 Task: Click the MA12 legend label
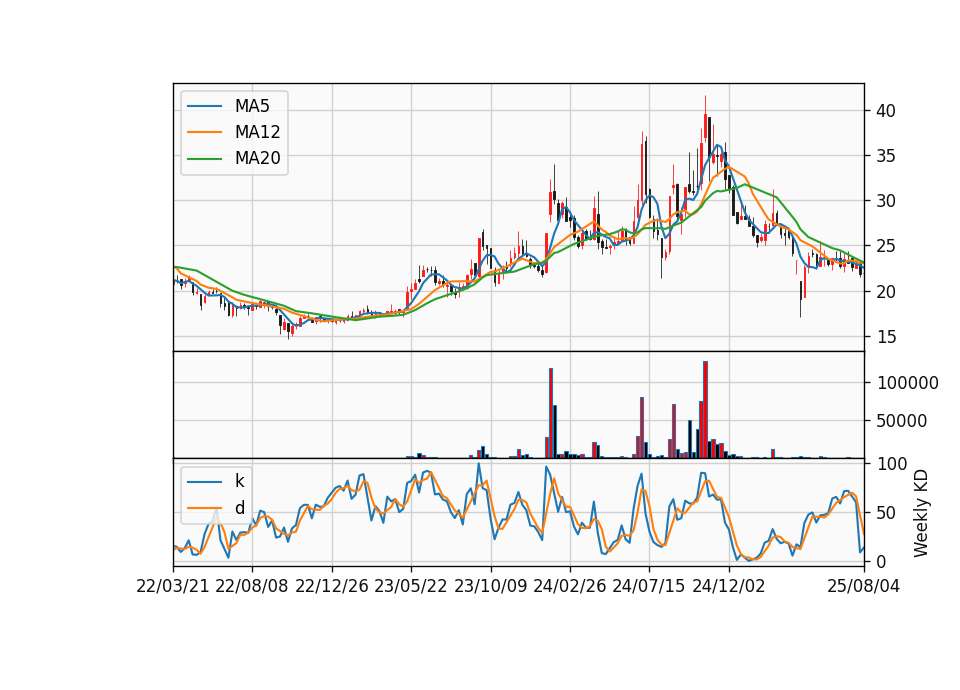coord(257,132)
